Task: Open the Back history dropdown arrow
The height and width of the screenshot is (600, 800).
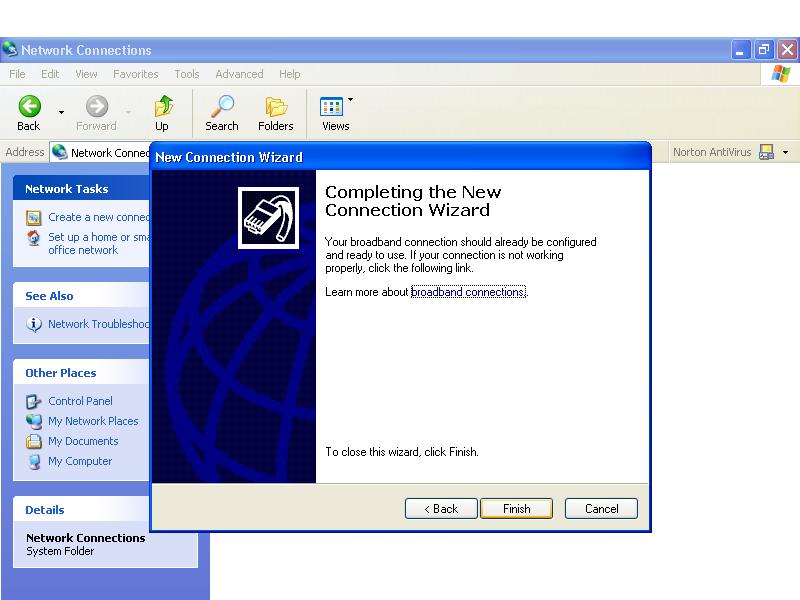Action: tap(61, 112)
